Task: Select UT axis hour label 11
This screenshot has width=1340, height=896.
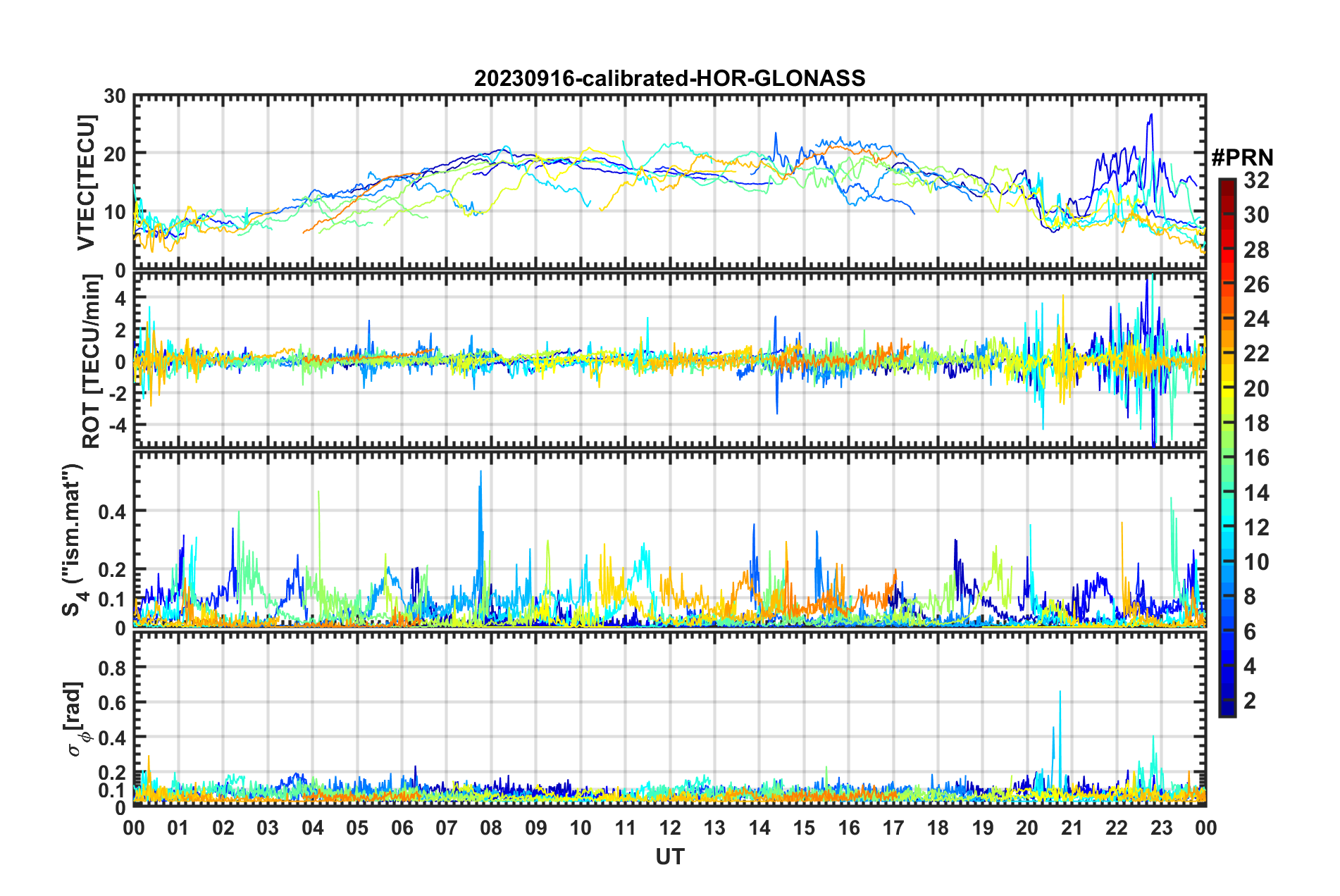Action: tap(626, 828)
